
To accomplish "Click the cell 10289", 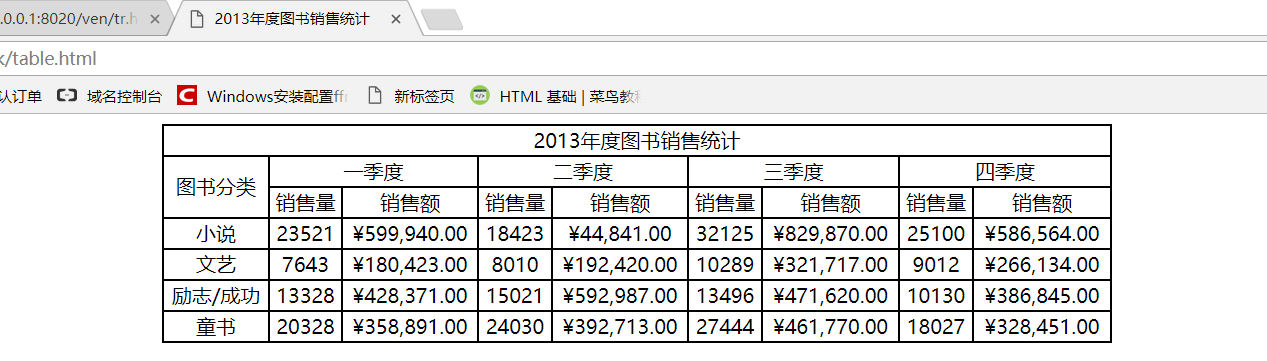I will [x=726, y=265].
